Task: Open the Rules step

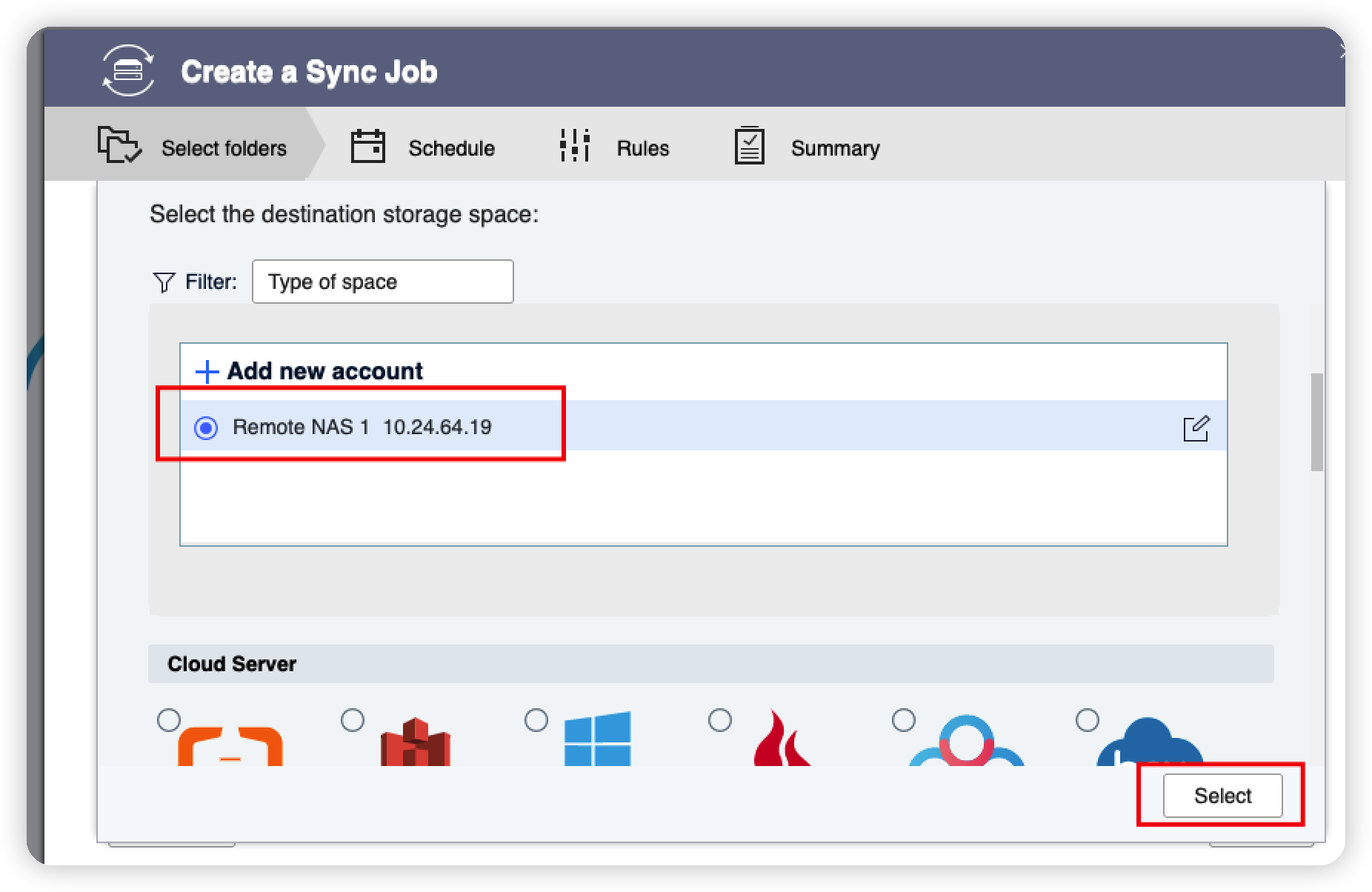Action: [x=642, y=147]
